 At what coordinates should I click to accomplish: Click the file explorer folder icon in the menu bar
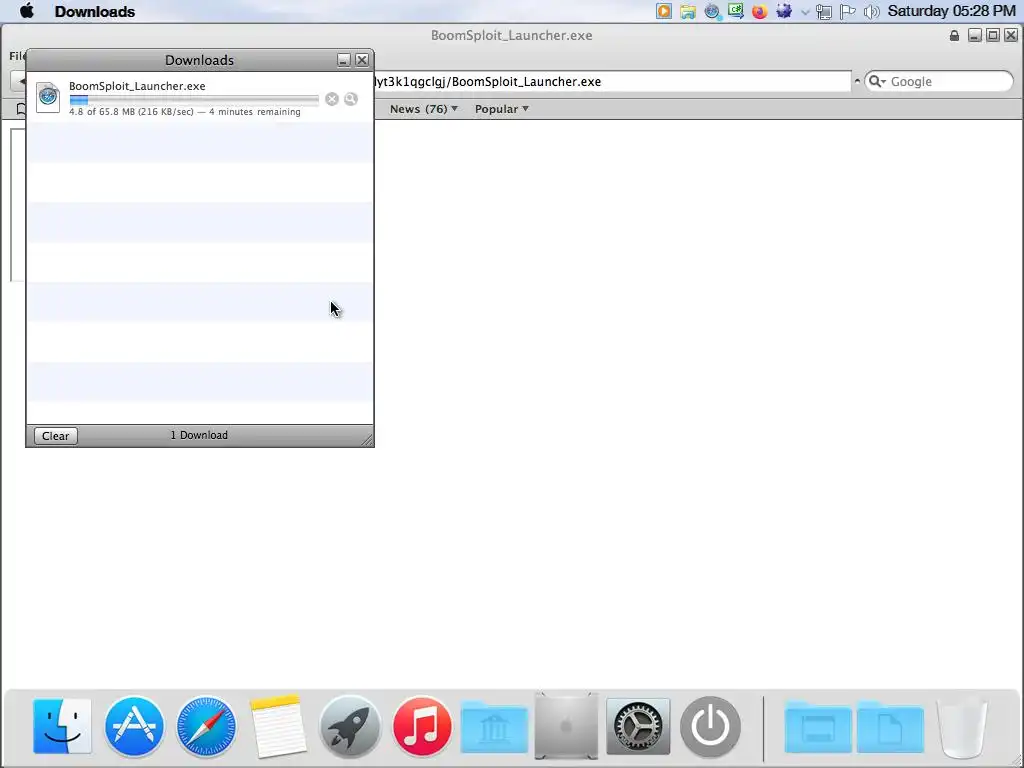[688, 11]
